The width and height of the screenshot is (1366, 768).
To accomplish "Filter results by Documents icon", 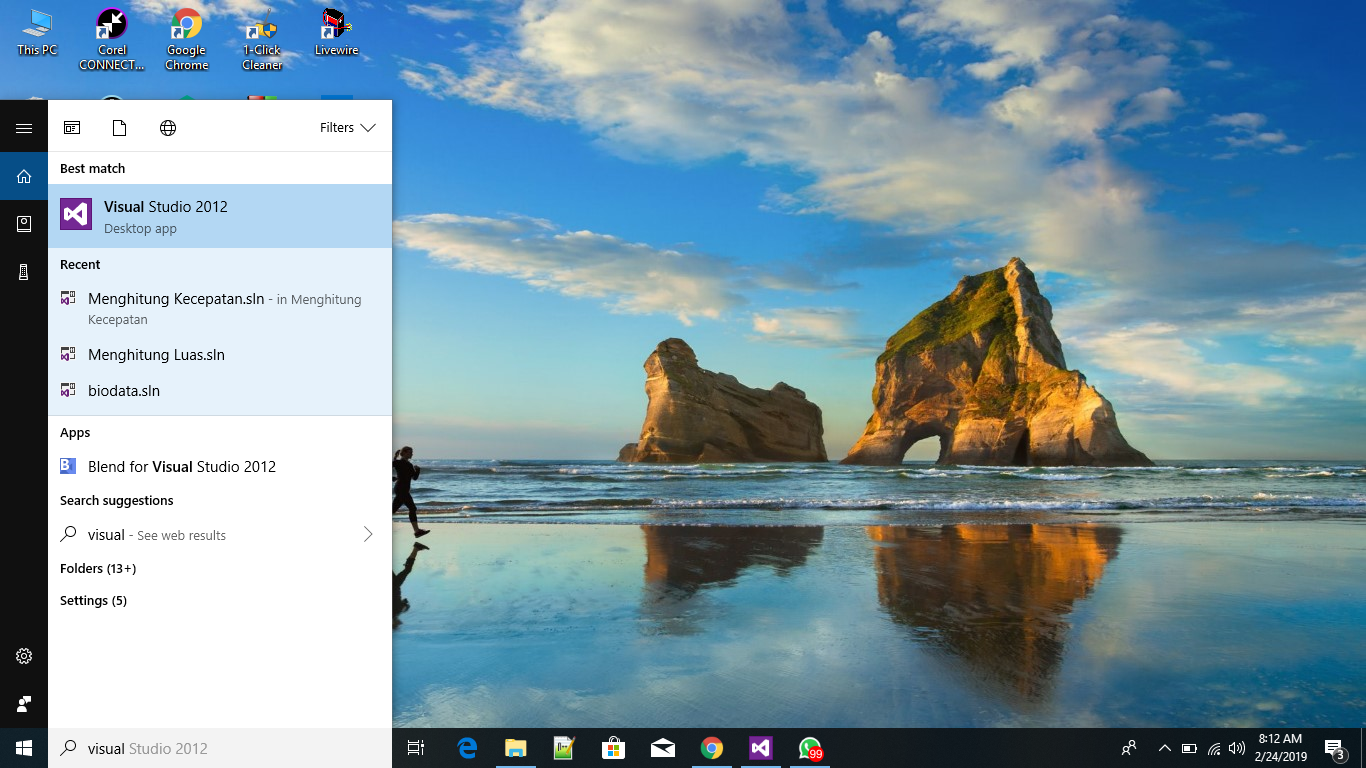I will click(120, 128).
